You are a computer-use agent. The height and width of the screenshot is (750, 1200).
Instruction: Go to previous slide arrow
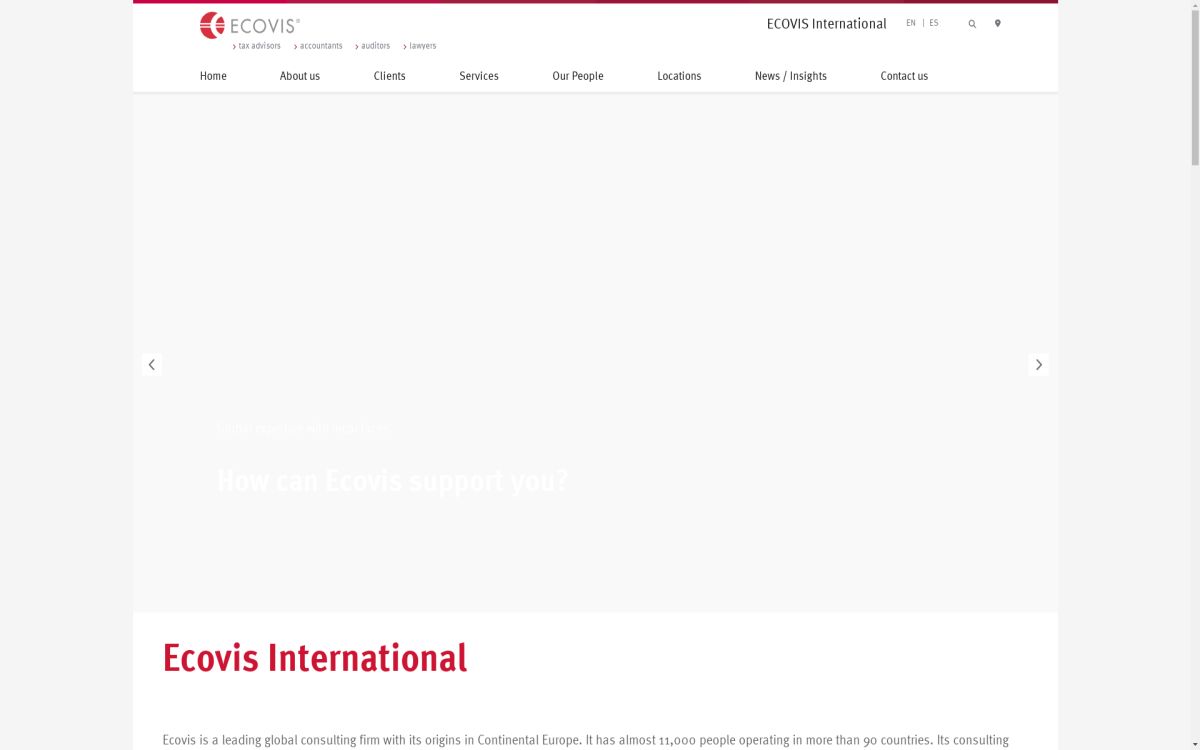coord(152,365)
